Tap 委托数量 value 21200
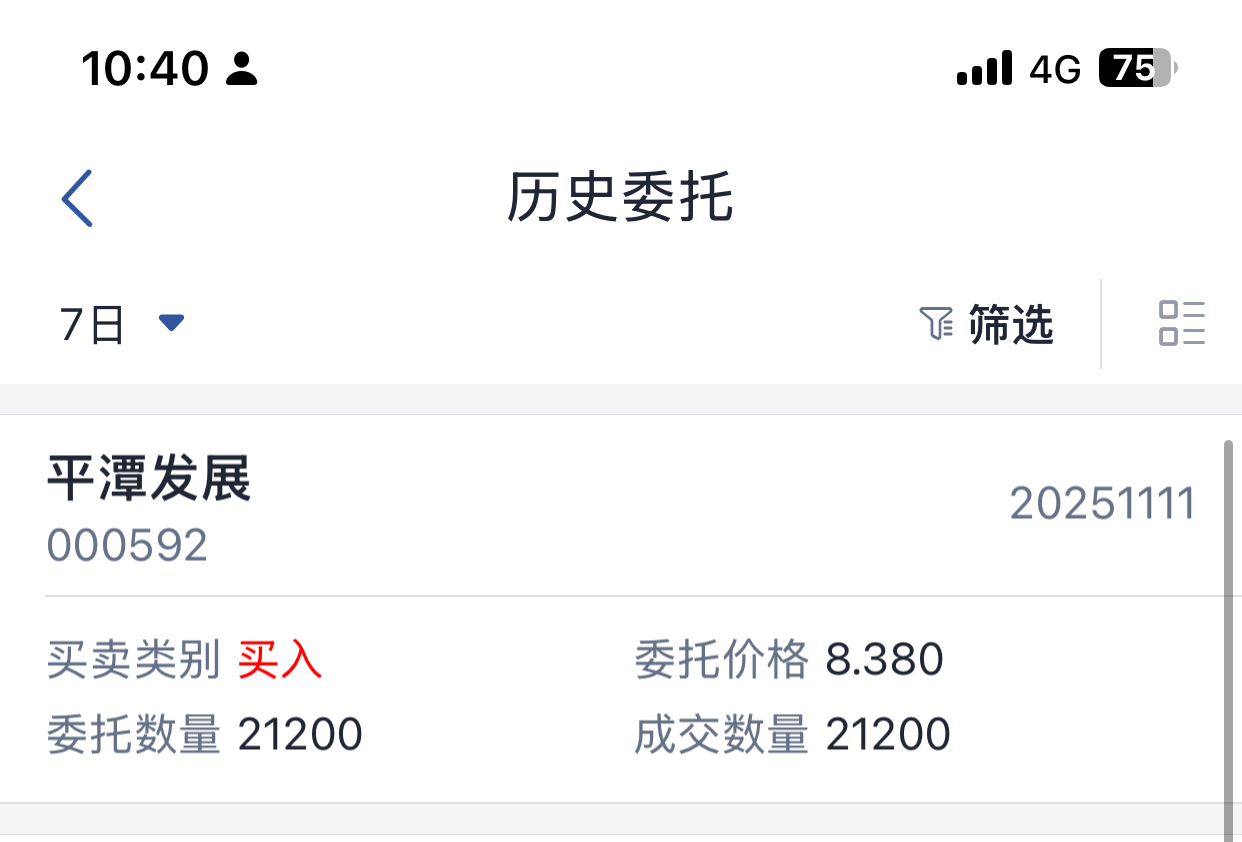Image resolution: width=1242 pixels, height=842 pixels. click(300, 735)
